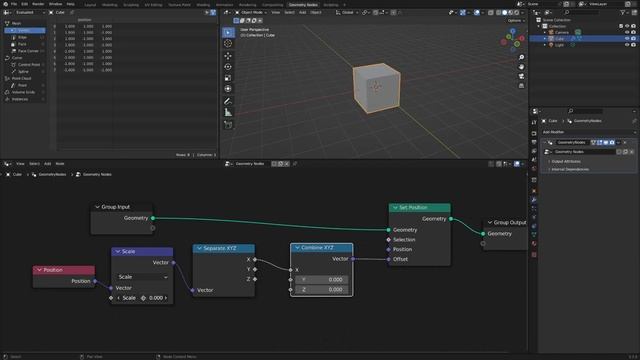Click the pan hand icon in viewport

(x=521, y=67)
